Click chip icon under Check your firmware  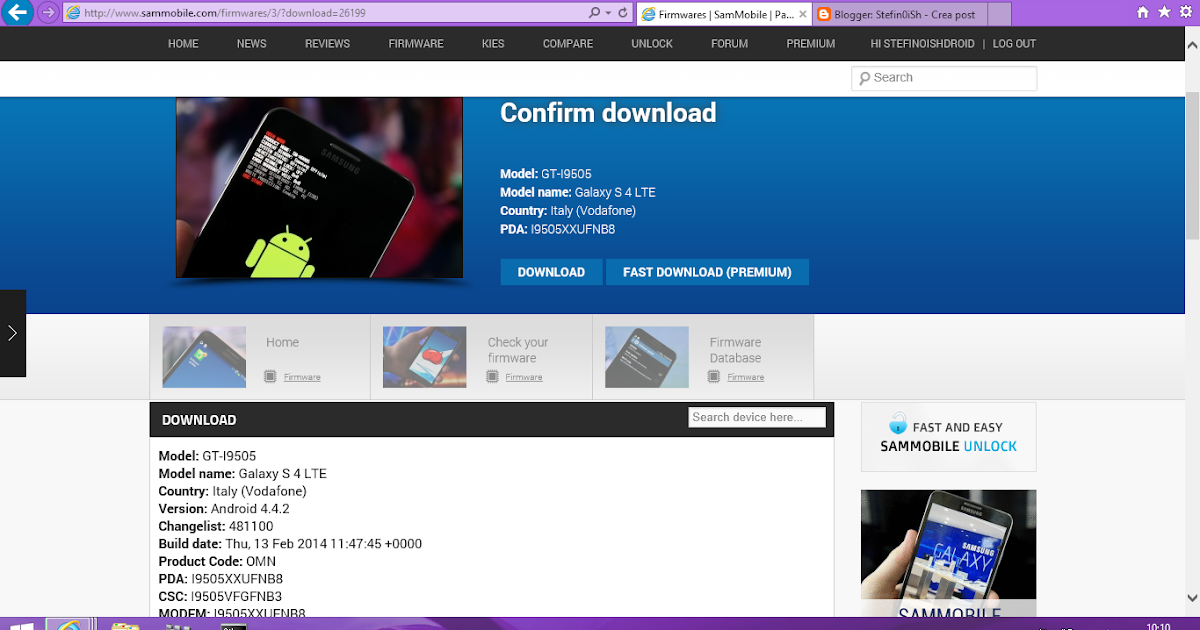click(x=492, y=377)
